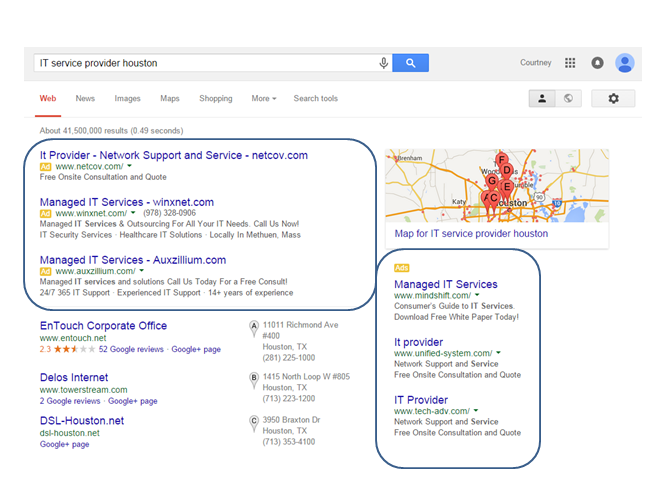Open the settings gear button
Viewport: 668px width, 493px height.
(x=613, y=99)
